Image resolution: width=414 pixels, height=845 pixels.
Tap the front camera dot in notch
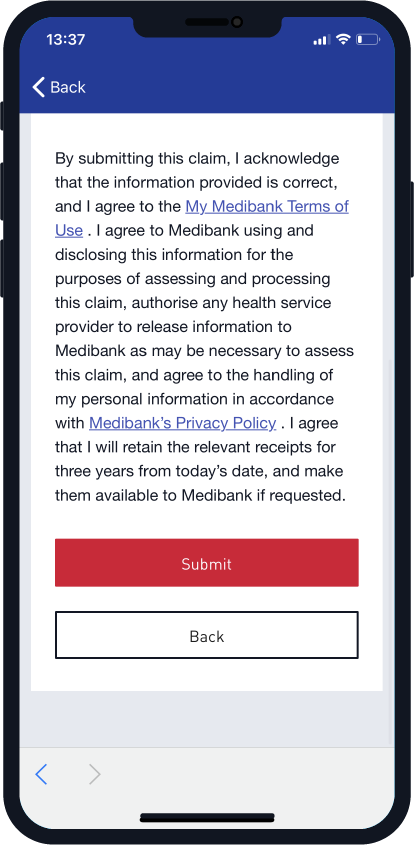tap(236, 22)
